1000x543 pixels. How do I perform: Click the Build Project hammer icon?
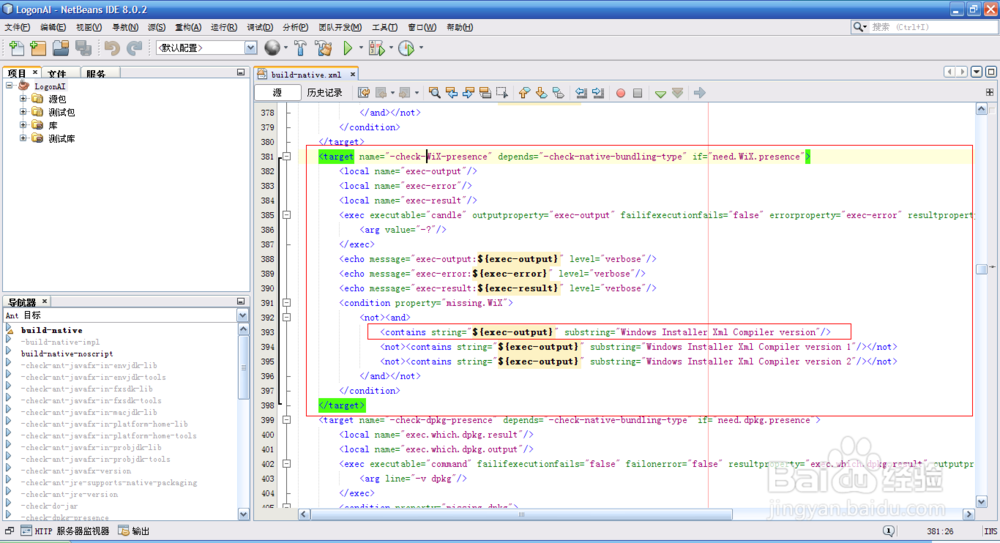click(300, 48)
